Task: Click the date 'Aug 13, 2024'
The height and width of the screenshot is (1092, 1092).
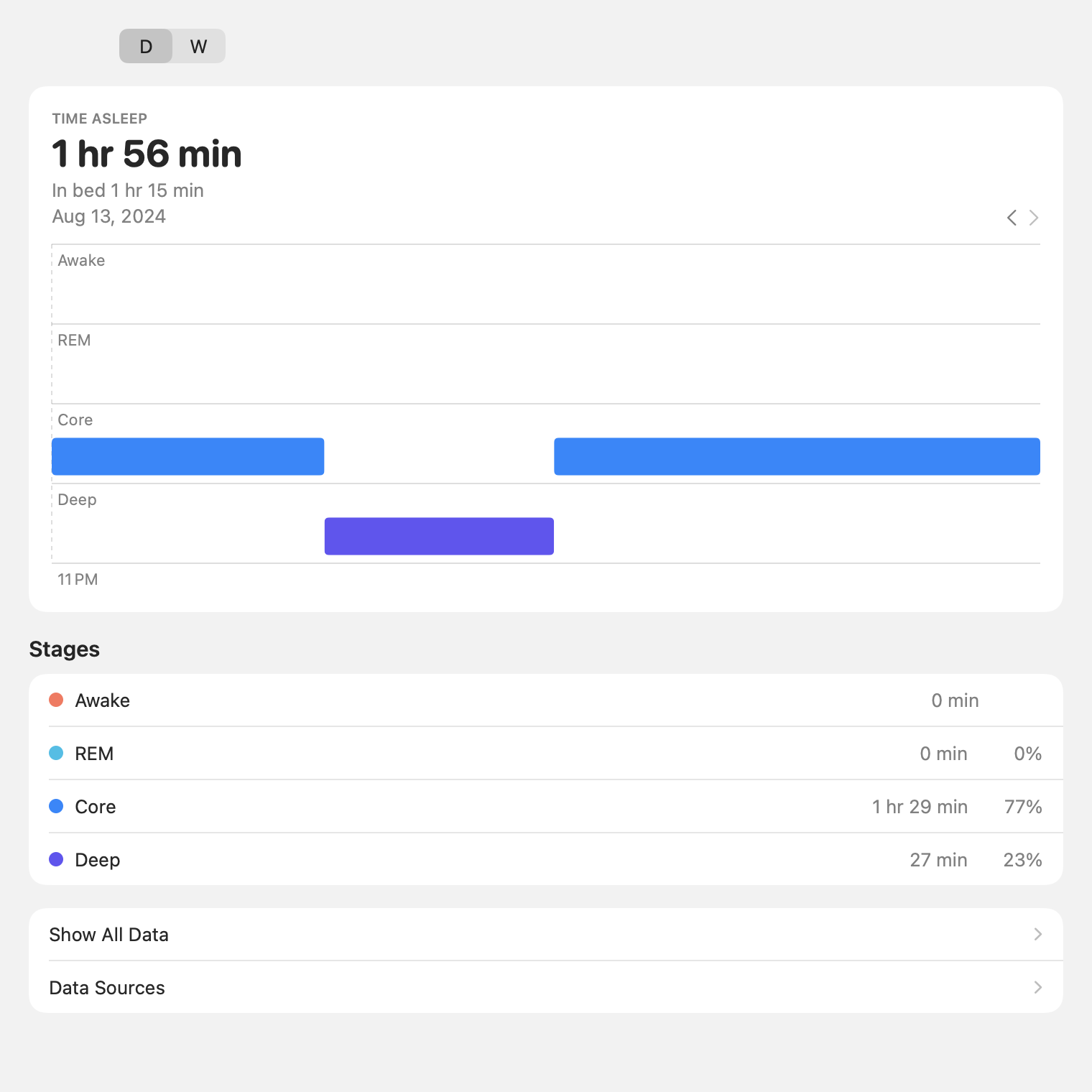Action: 109,216
